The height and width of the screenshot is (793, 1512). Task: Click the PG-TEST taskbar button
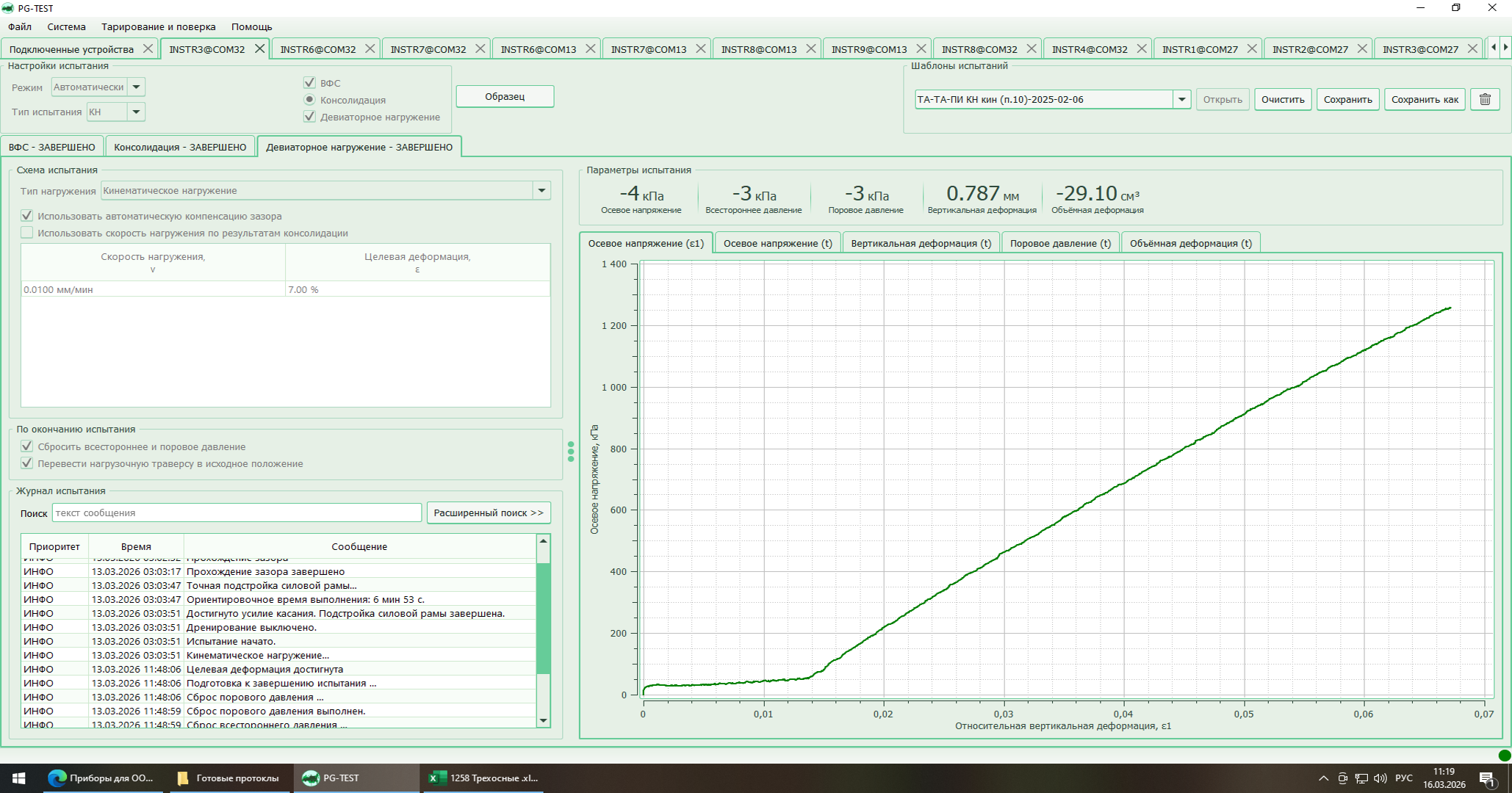pyautogui.click(x=356, y=778)
